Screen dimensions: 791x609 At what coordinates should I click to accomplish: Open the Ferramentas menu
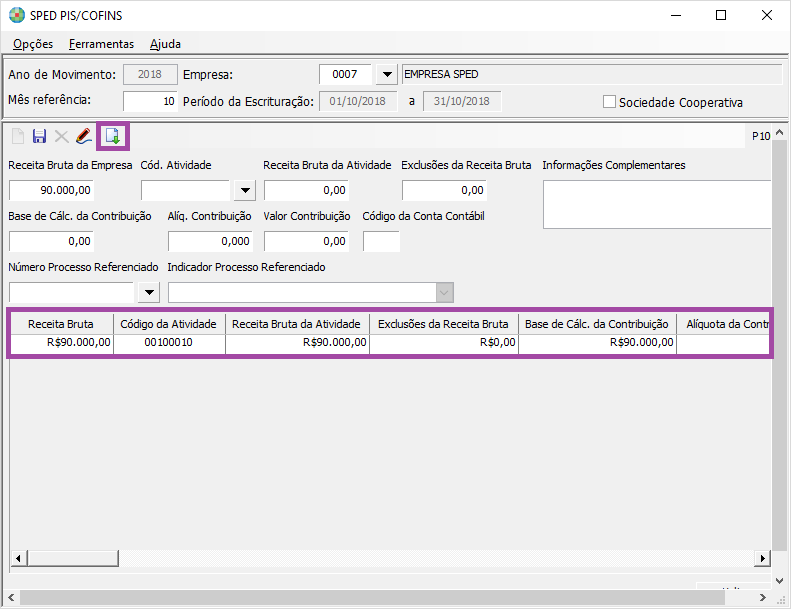click(101, 44)
